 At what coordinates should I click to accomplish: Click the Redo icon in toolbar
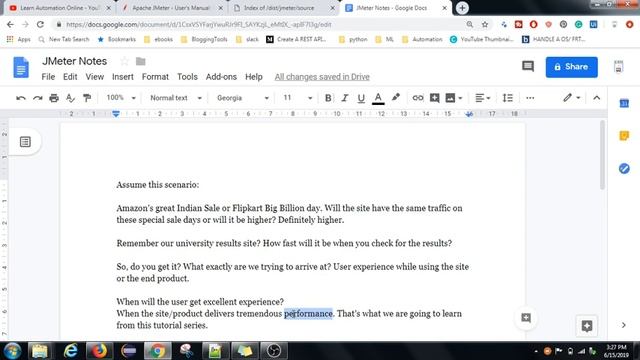tap(38, 98)
